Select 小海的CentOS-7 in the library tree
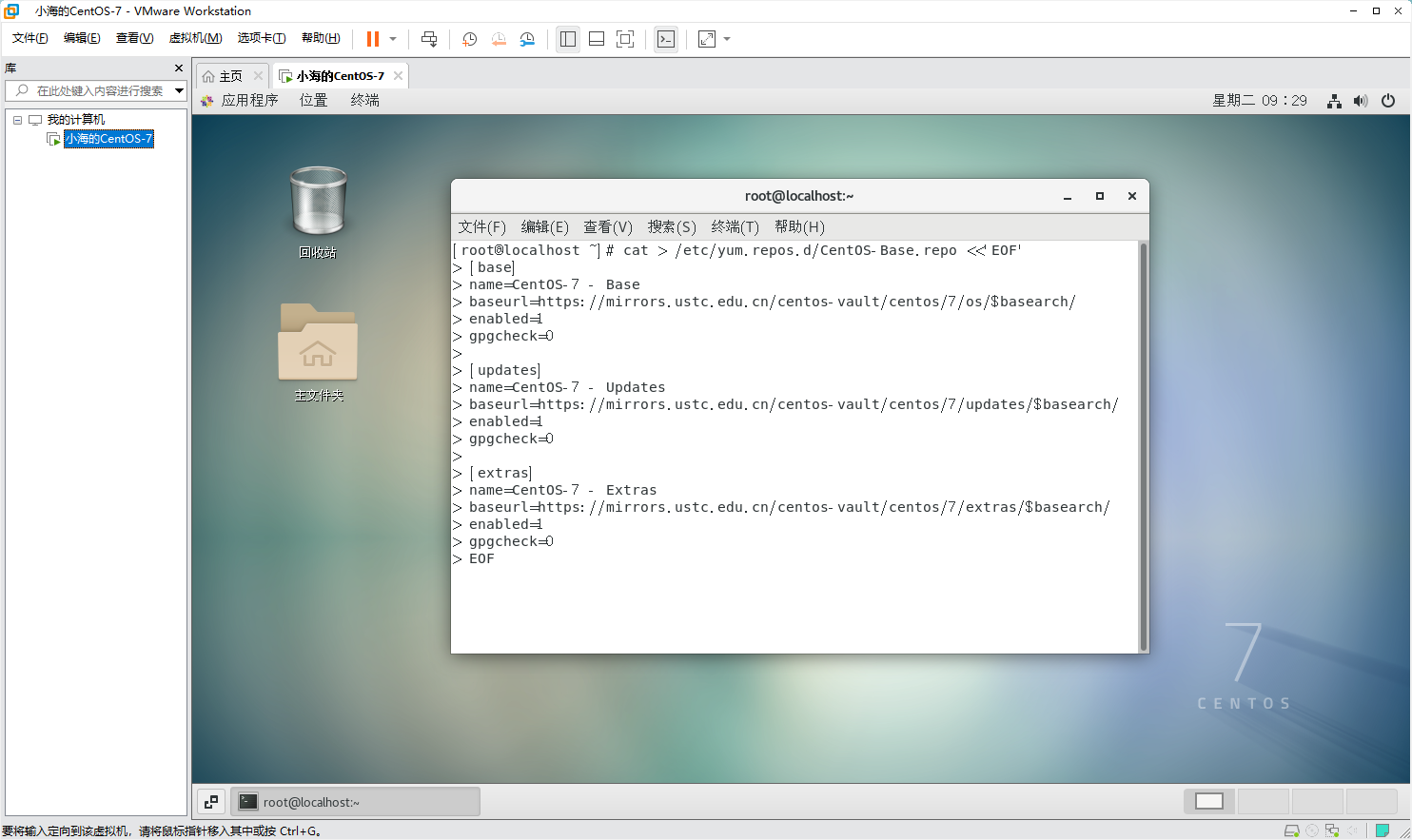1412x840 pixels. [108, 139]
